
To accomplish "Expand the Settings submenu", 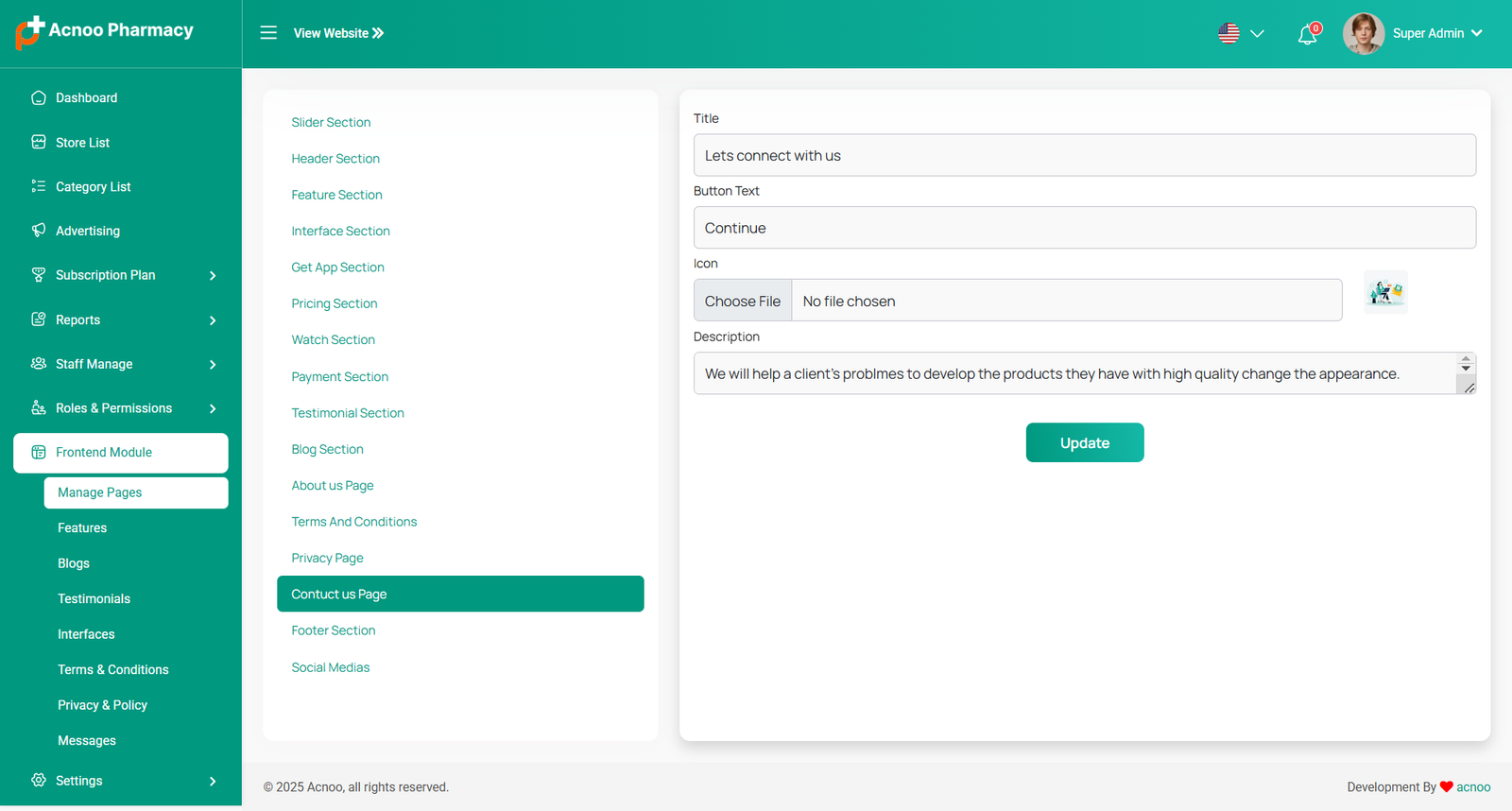I will 213,781.
